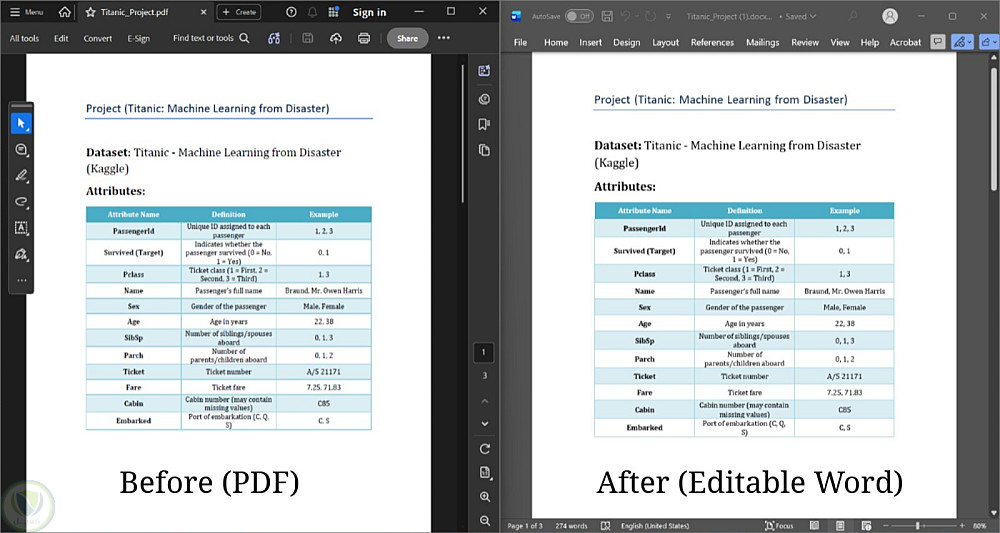The width and height of the screenshot is (1000, 533).
Task: Open the File tab in Word
Action: click(520, 42)
